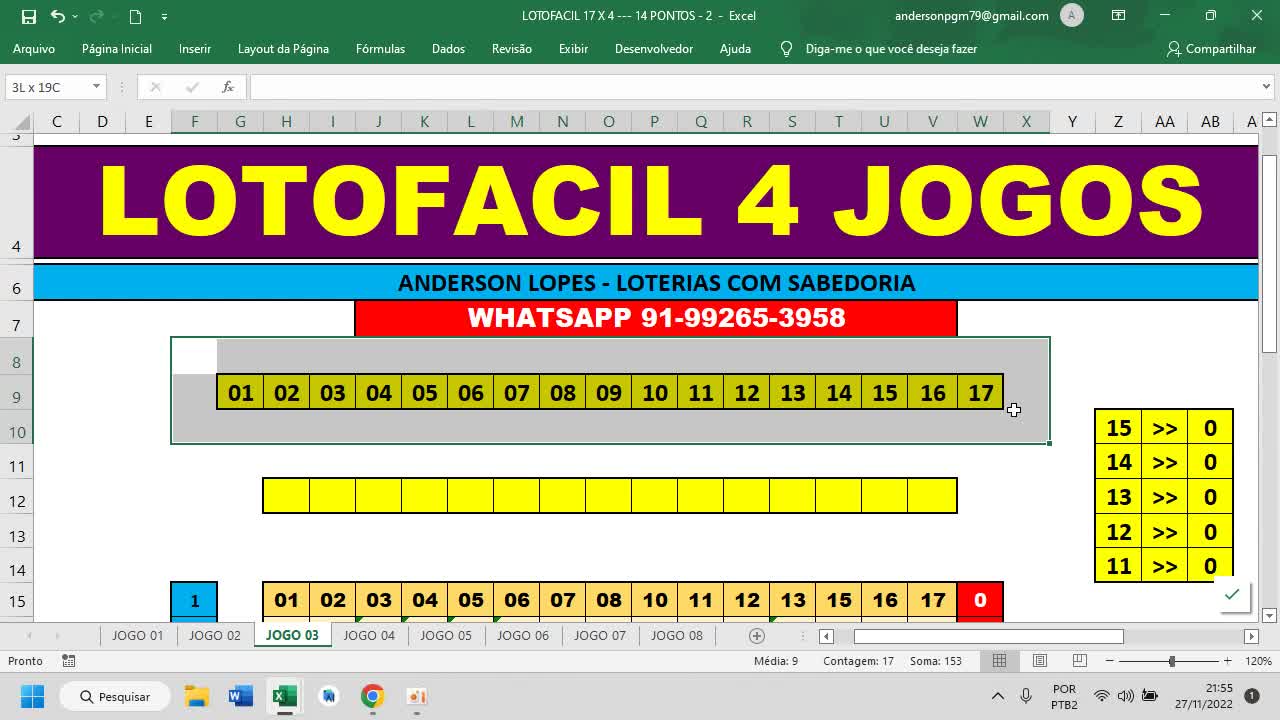This screenshot has height=720, width=1280.
Task: Open the Dados tab
Action: 448,48
